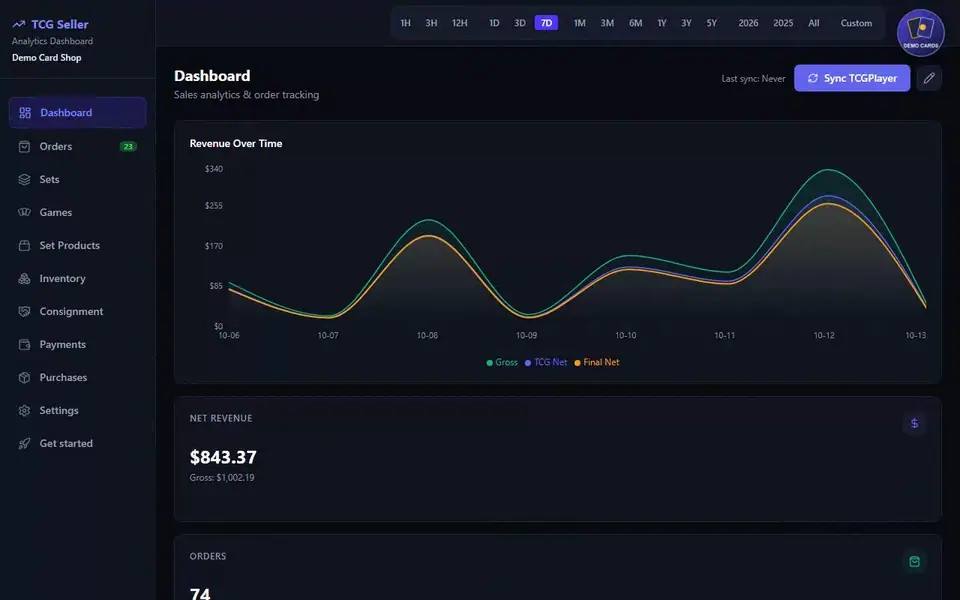Click the Sets layers icon
The width and height of the screenshot is (960, 600).
(24, 179)
